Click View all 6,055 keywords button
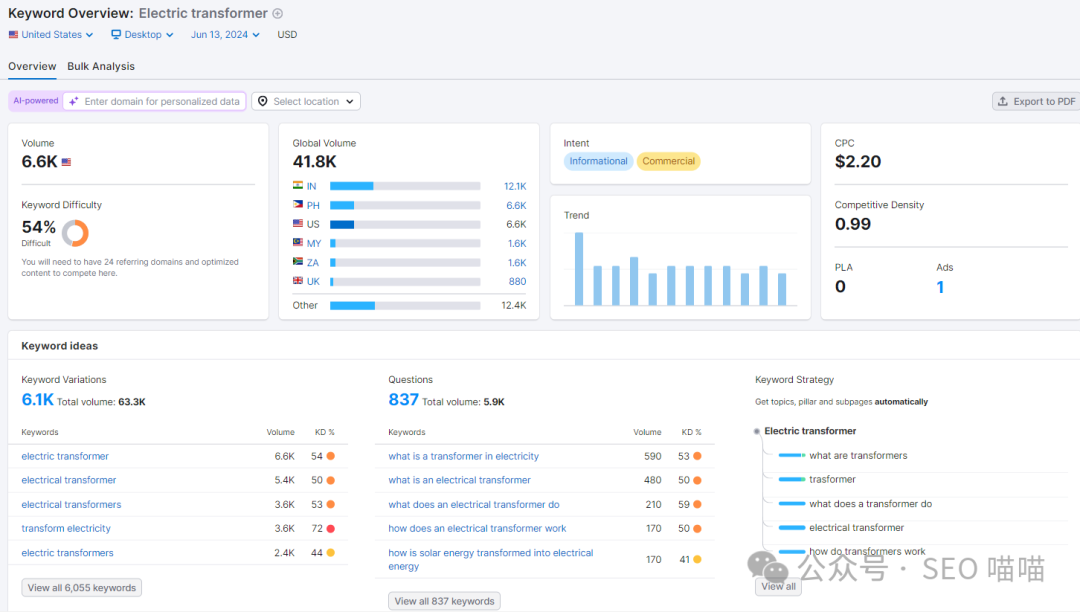This screenshot has height=612, width=1080. click(x=82, y=588)
